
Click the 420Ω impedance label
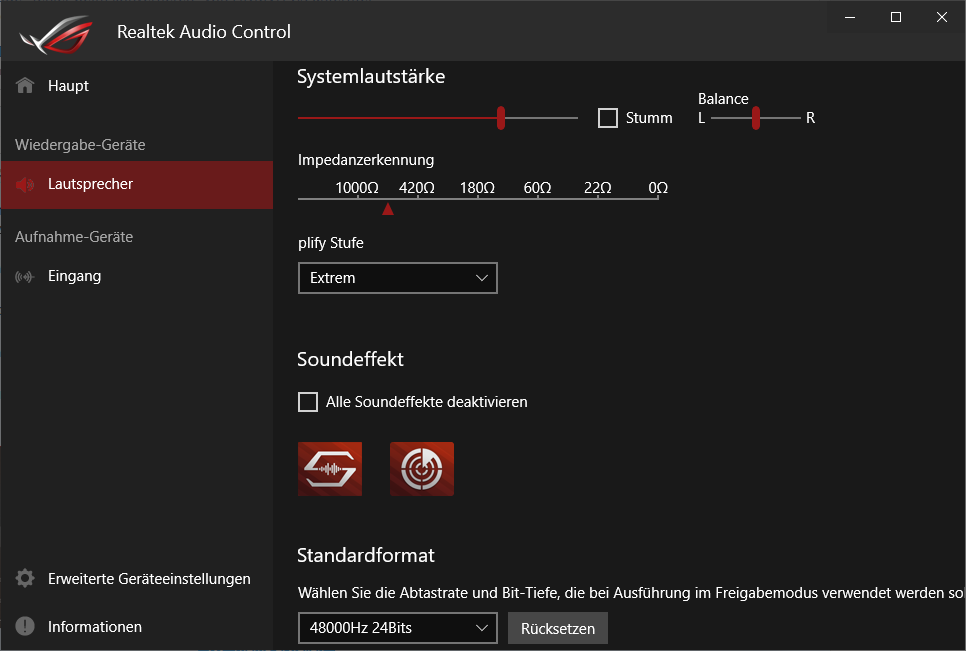[416, 188]
